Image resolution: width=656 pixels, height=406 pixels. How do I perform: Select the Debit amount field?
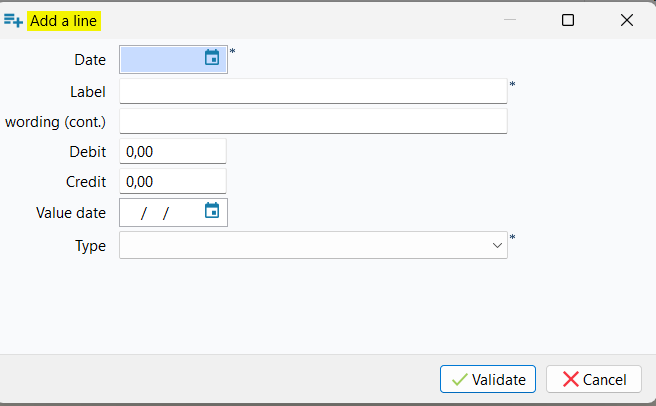pyautogui.click(x=172, y=152)
